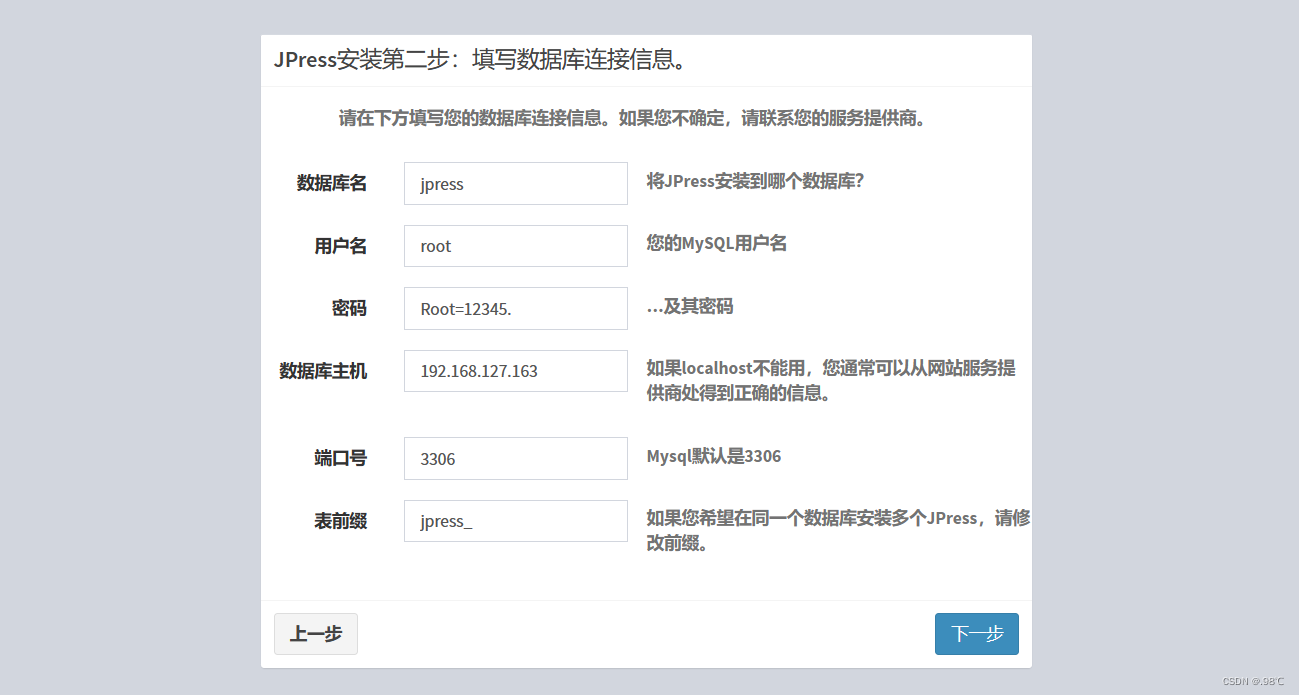
Task: Click hint text …及其密码
Action: click(690, 306)
